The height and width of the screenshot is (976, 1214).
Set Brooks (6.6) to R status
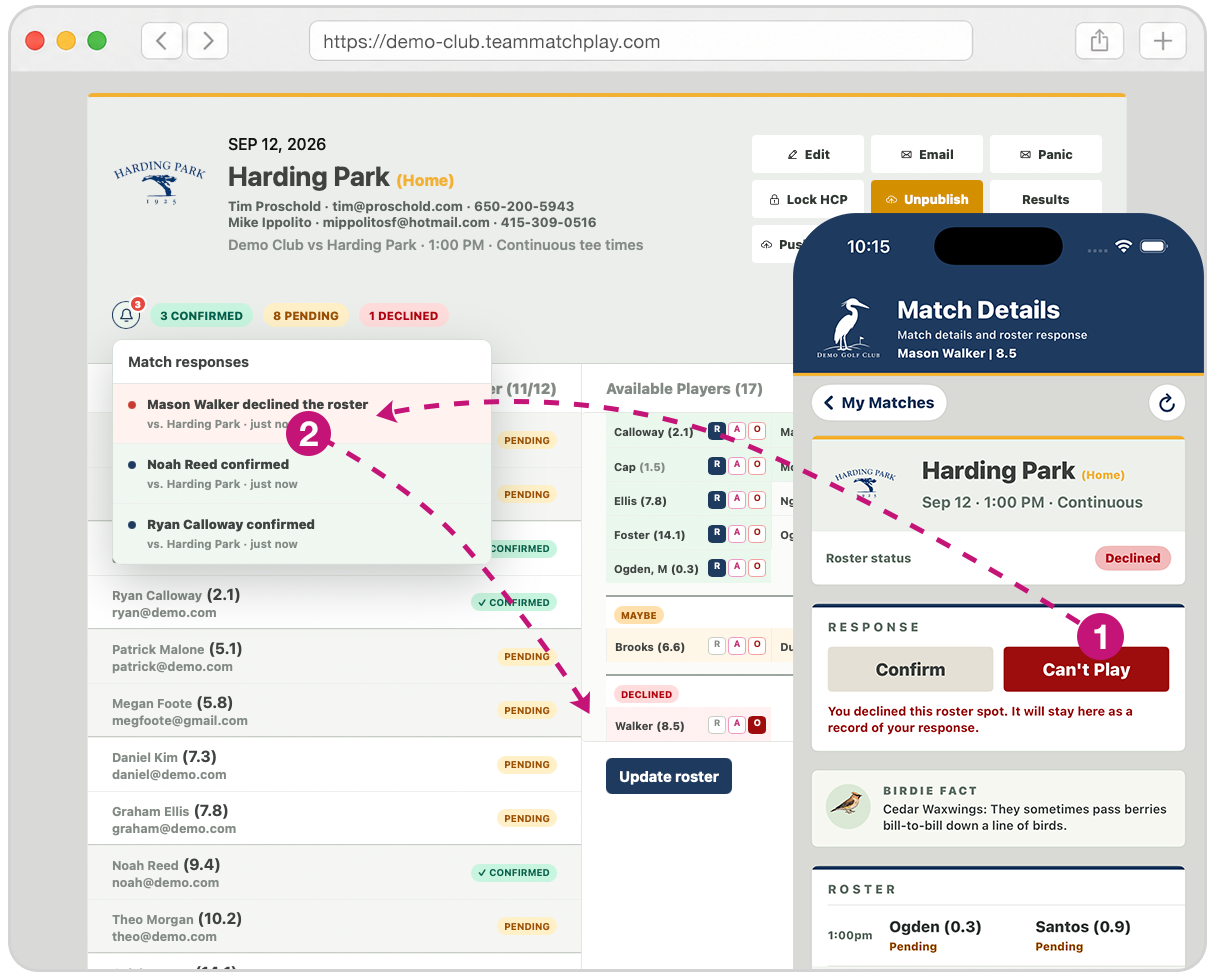point(717,646)
